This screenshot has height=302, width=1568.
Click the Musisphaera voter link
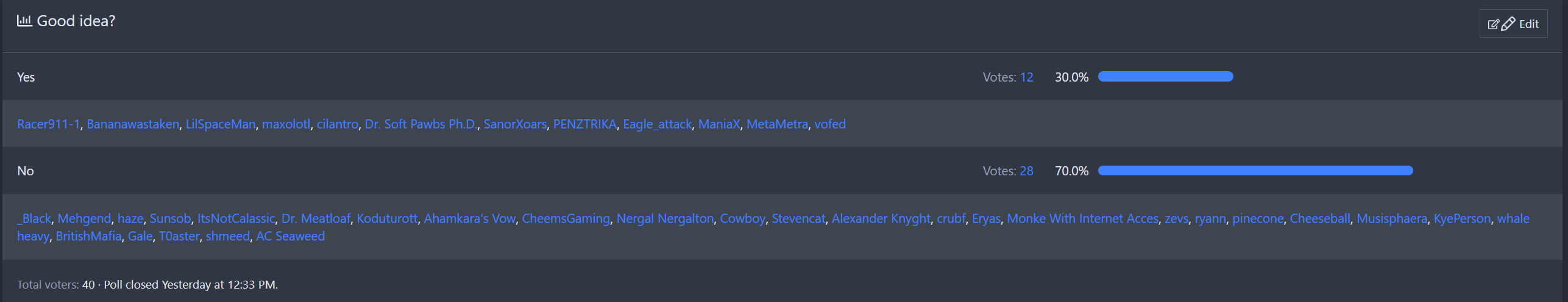1391,219
